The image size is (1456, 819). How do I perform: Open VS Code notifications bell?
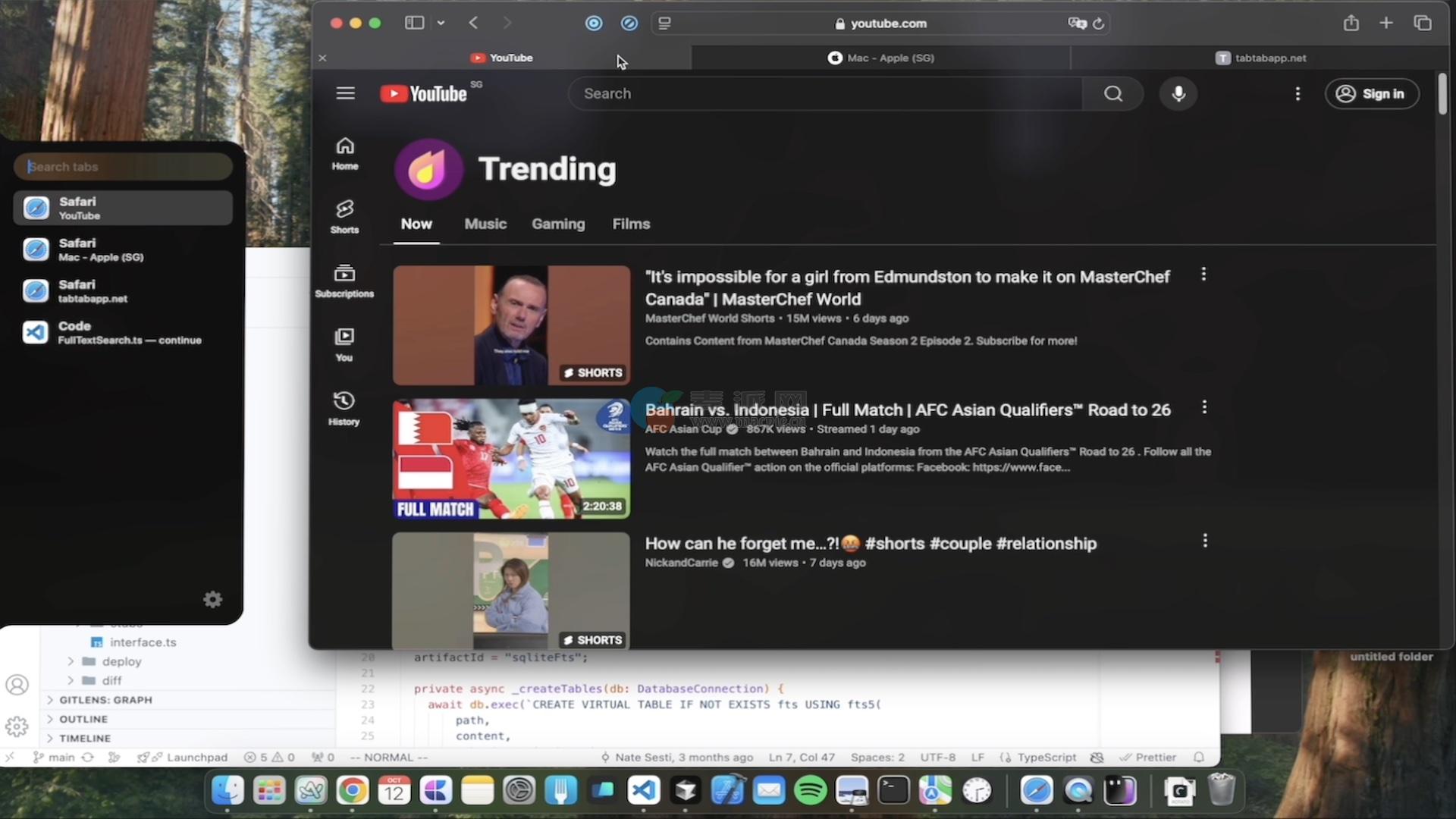click(1199, 757)
